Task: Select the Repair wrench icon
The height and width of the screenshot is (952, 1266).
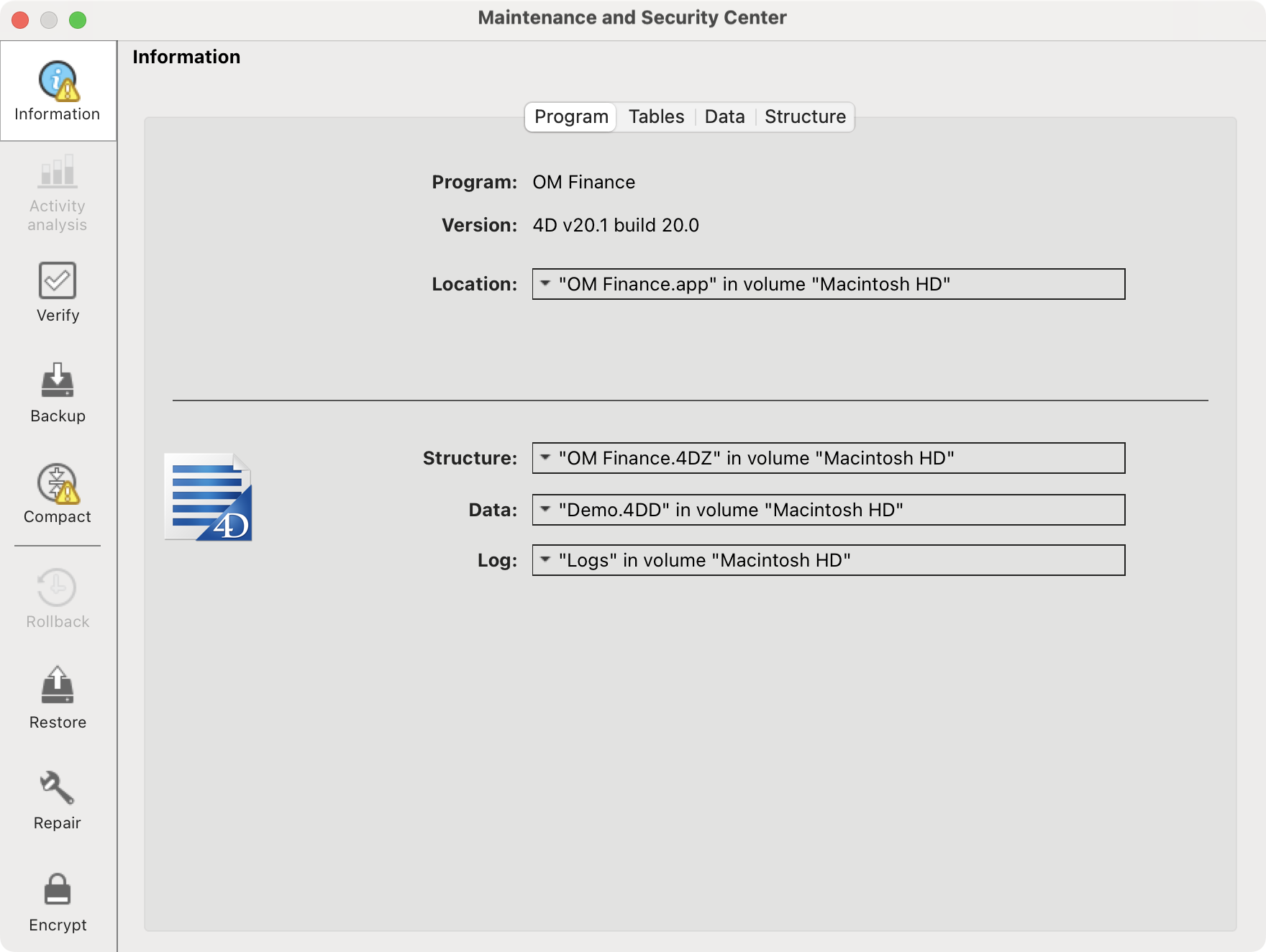Action: pyautogui.click(x=58, y=788)
